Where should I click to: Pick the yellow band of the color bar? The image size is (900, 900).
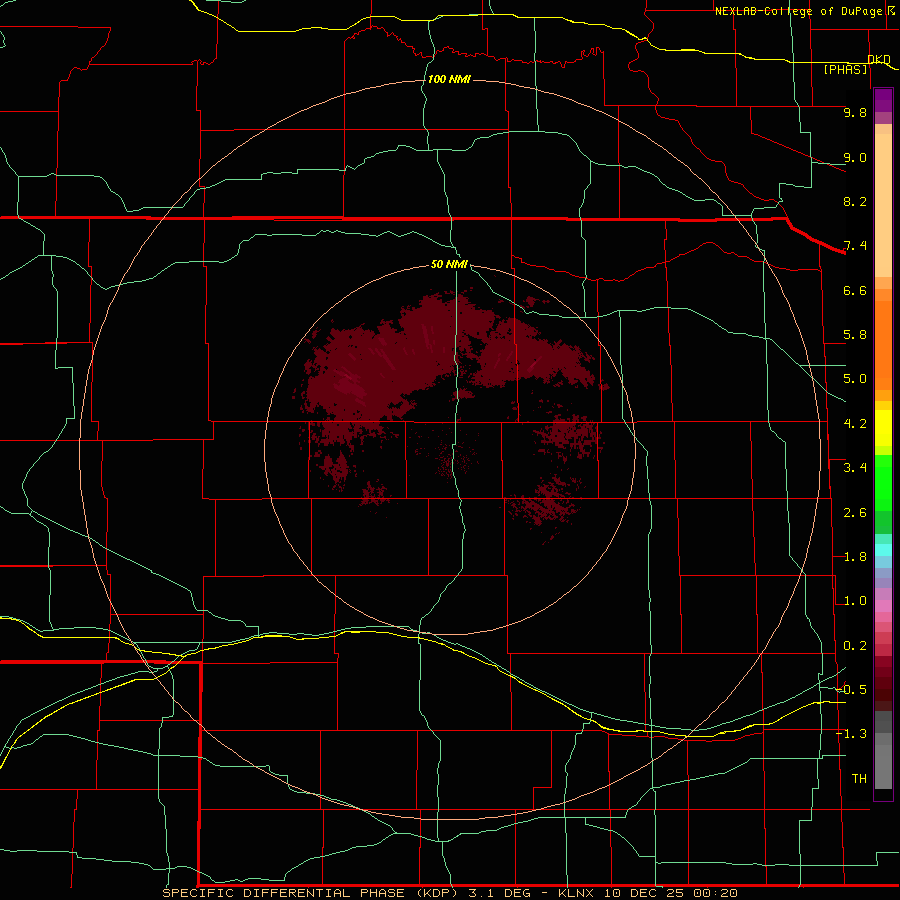pyautogui.click(x=883, y=428)
